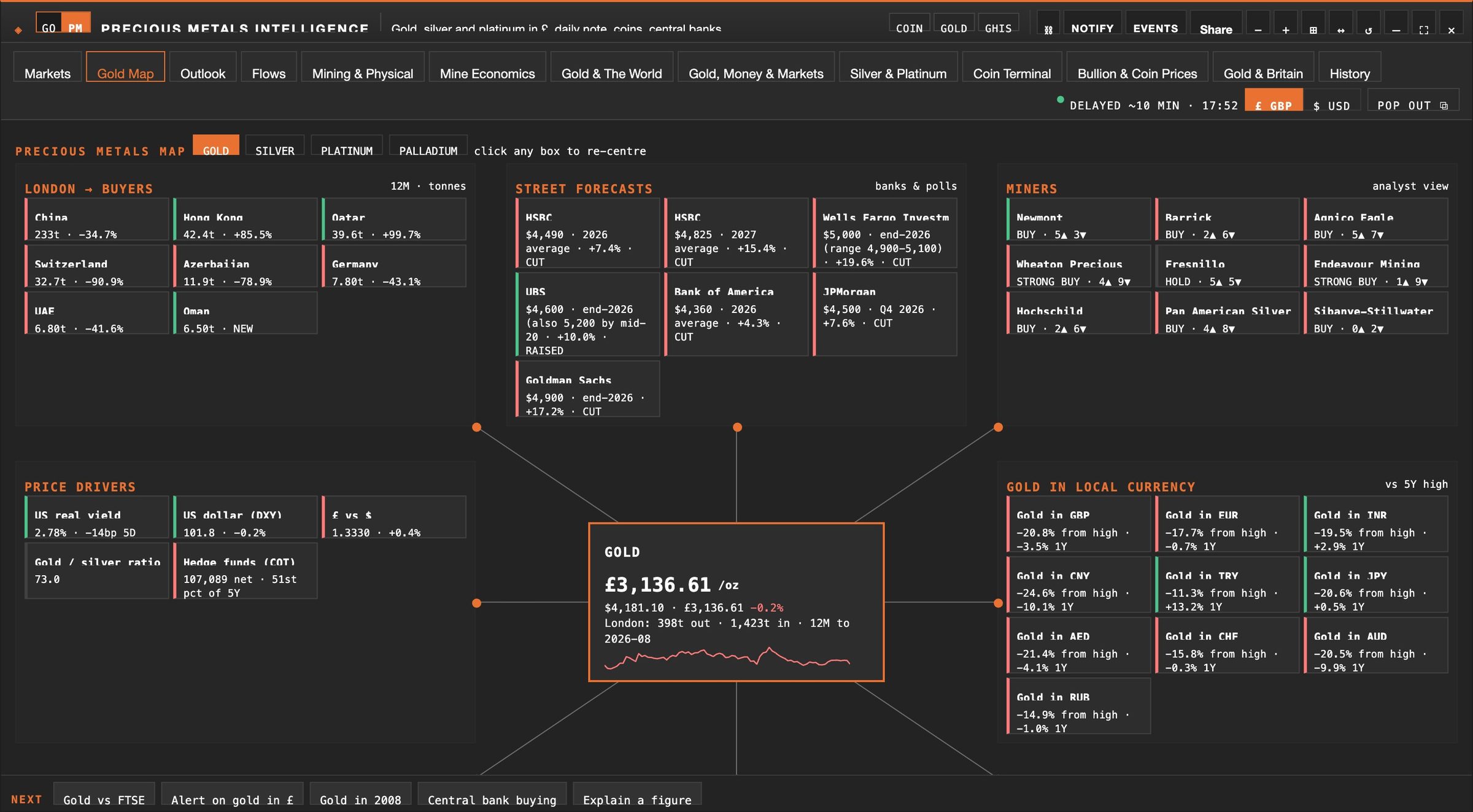1473x812 pixels.
Task: Click the Hedge funds (COT) box
Action: pos(245,571)
